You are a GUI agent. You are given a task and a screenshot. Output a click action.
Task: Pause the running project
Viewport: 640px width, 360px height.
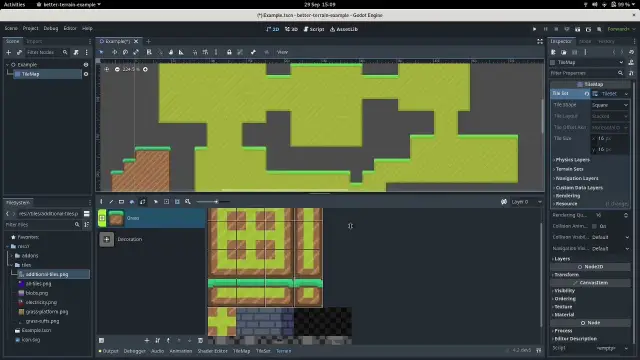tap(545, 29)
